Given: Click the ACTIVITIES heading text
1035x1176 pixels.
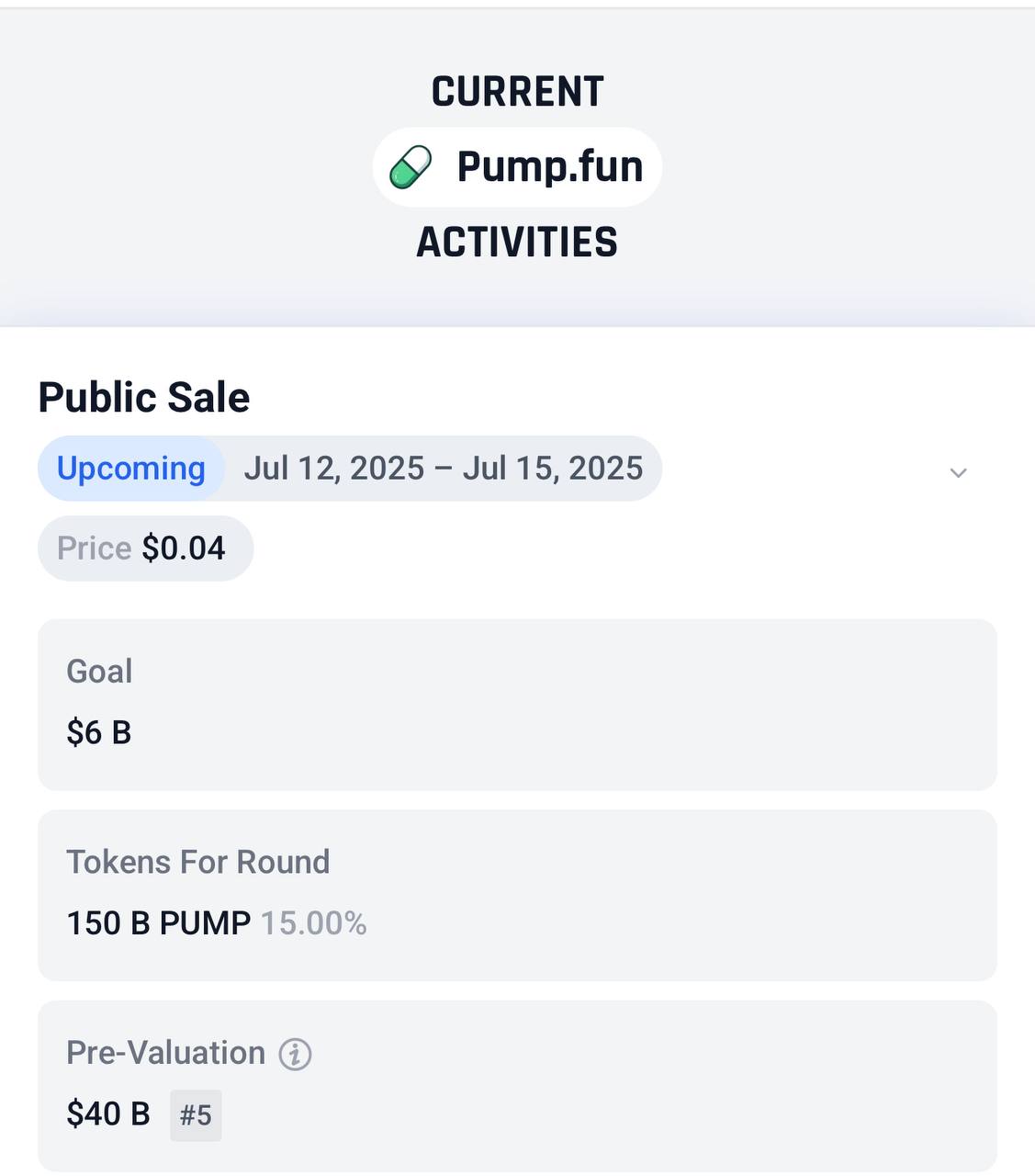Looking at the screenshot, I should 517,243.
